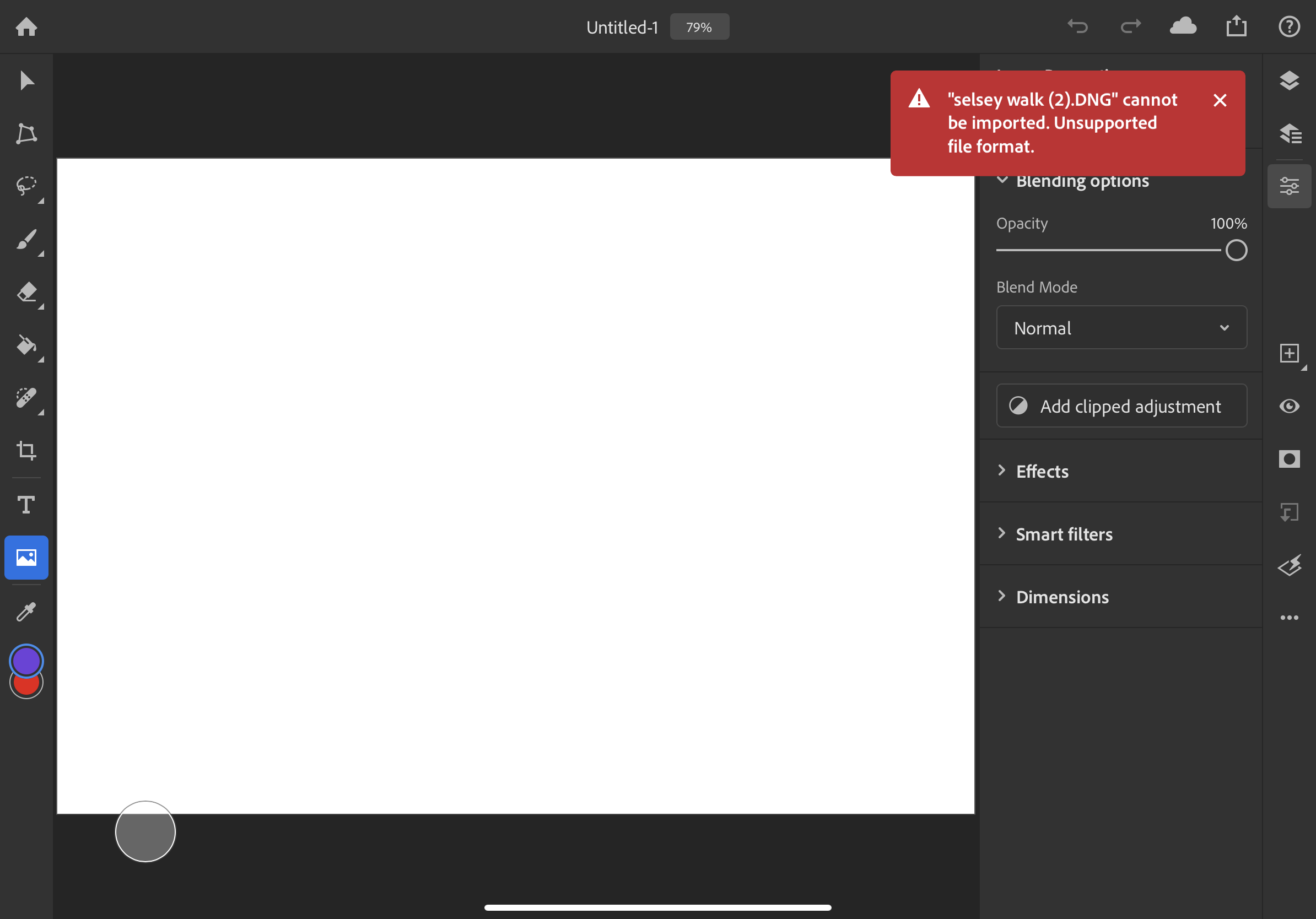This screenshot has height=919, width=1316.
Task: Select the Lasso selection tool
Action: click(x=26, y=186)
